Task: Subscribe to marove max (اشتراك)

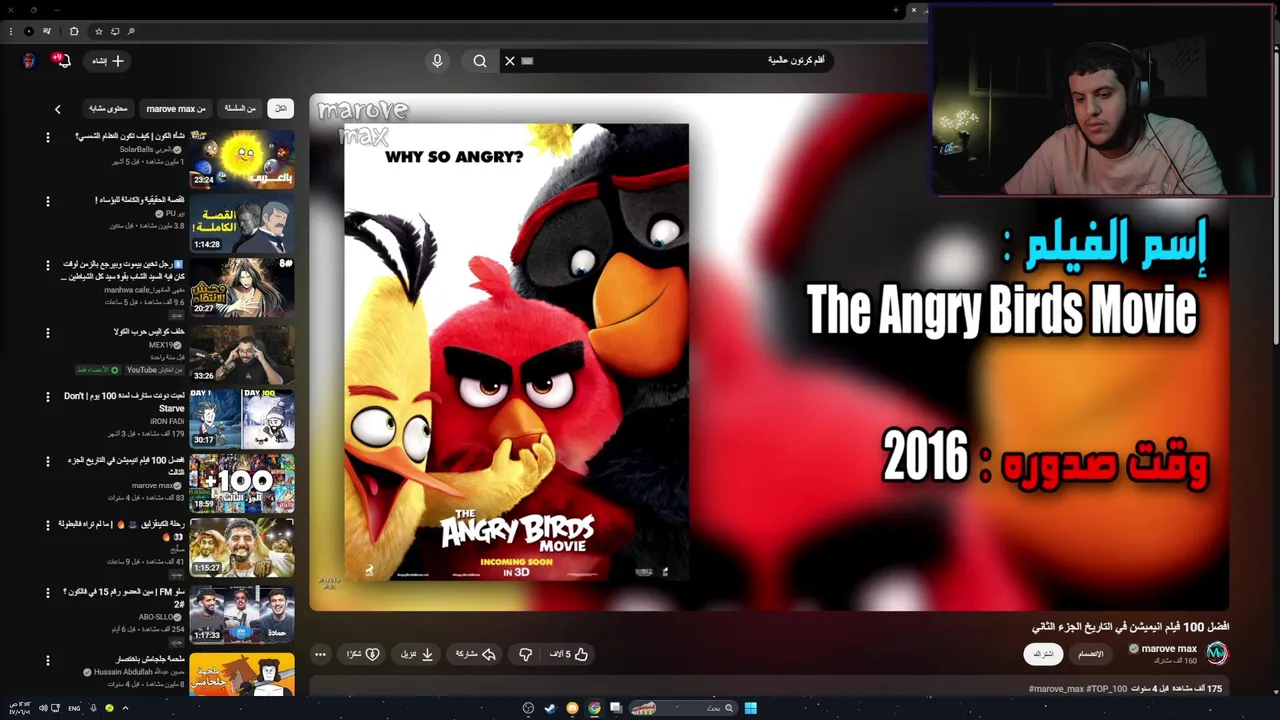Action: pos(1043,654)
